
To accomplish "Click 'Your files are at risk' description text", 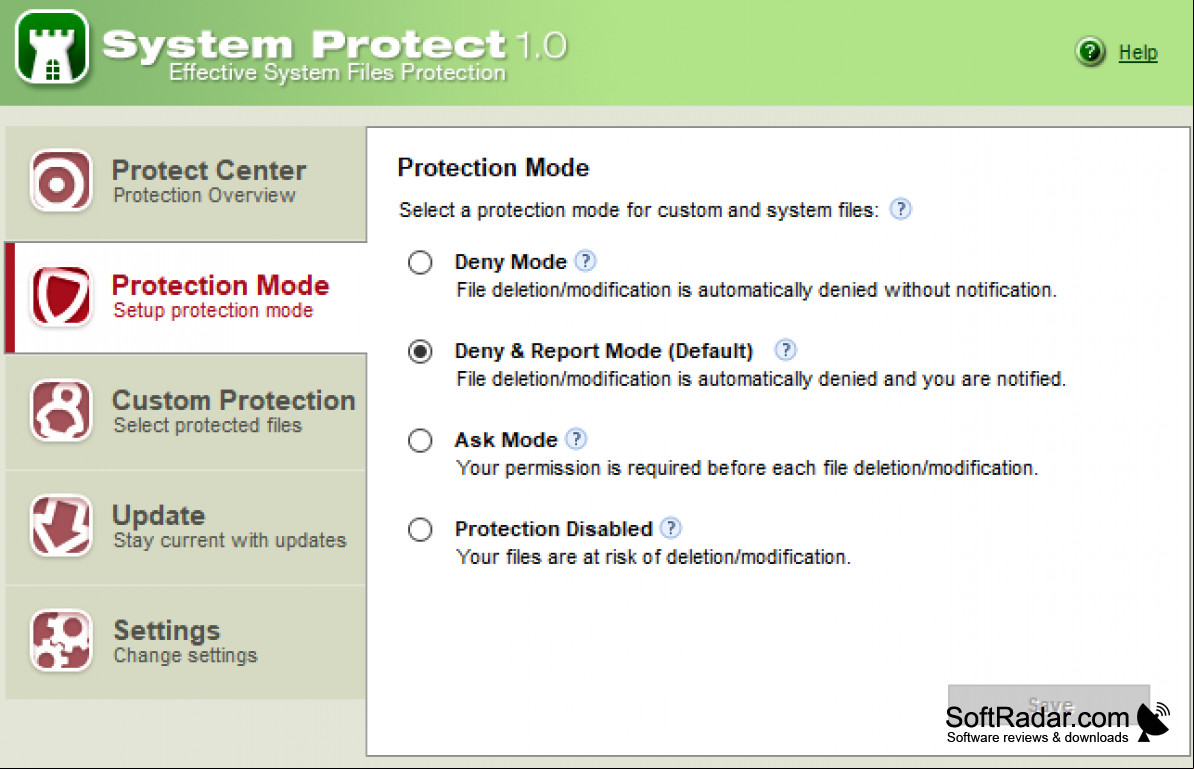I will (x=653, y=557).
